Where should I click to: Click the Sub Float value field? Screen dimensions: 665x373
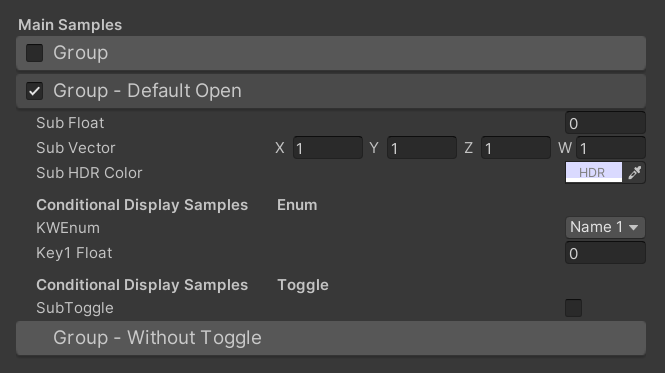pos(605,123)
